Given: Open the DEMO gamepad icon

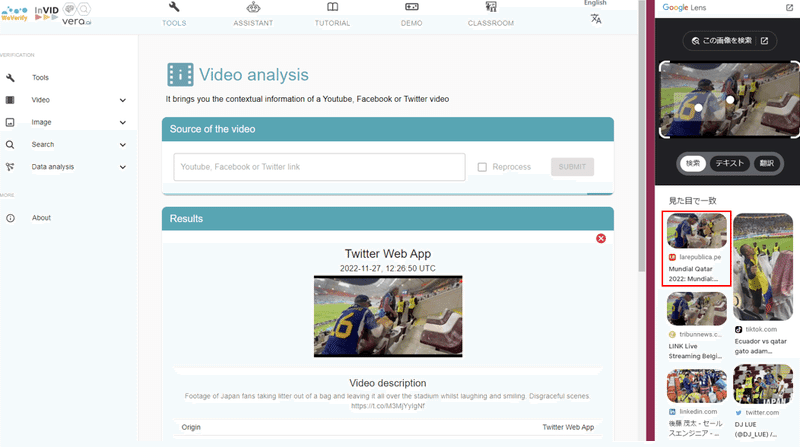Looking at the screenshot, I should [x=412, y=7].
